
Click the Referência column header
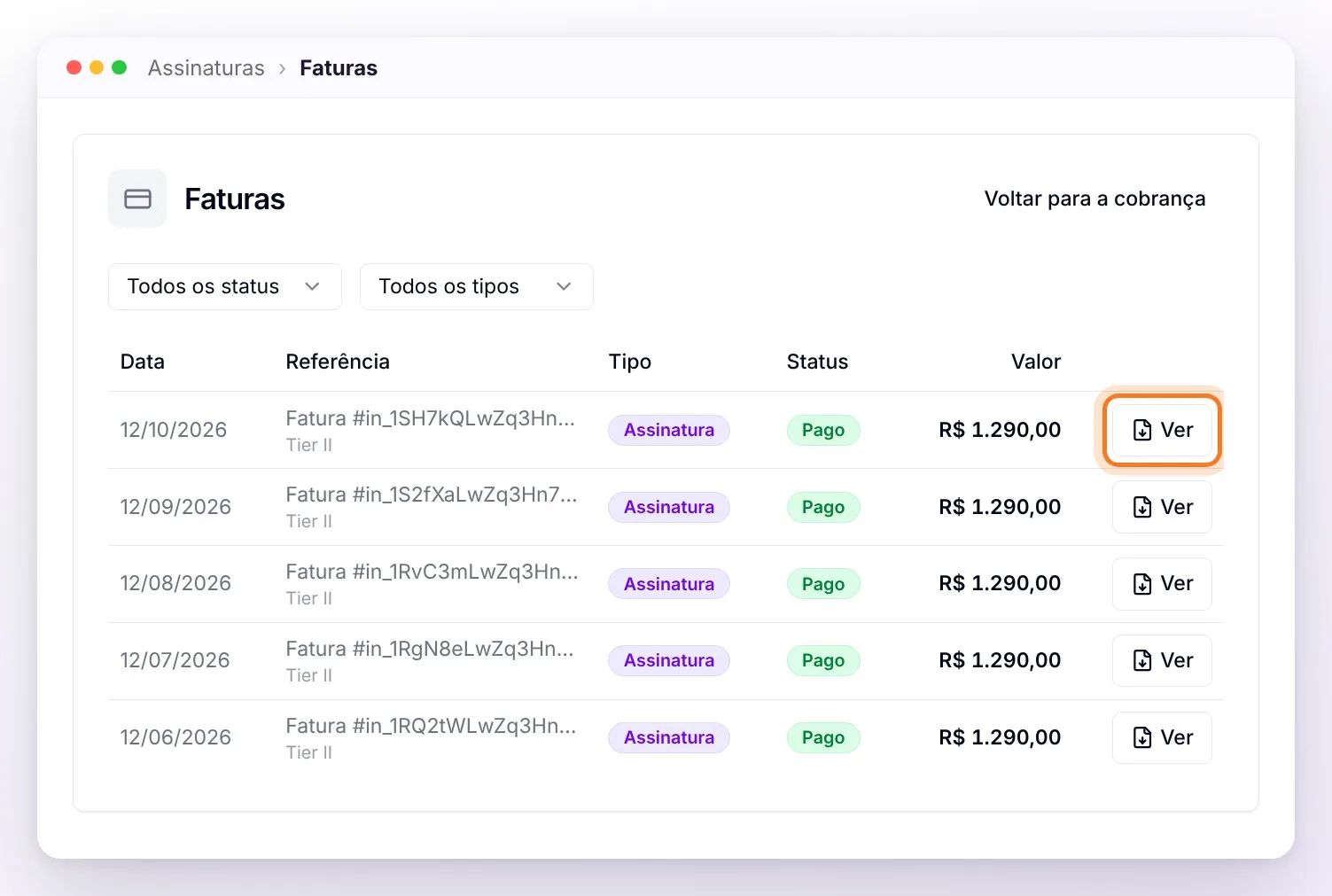338,362
